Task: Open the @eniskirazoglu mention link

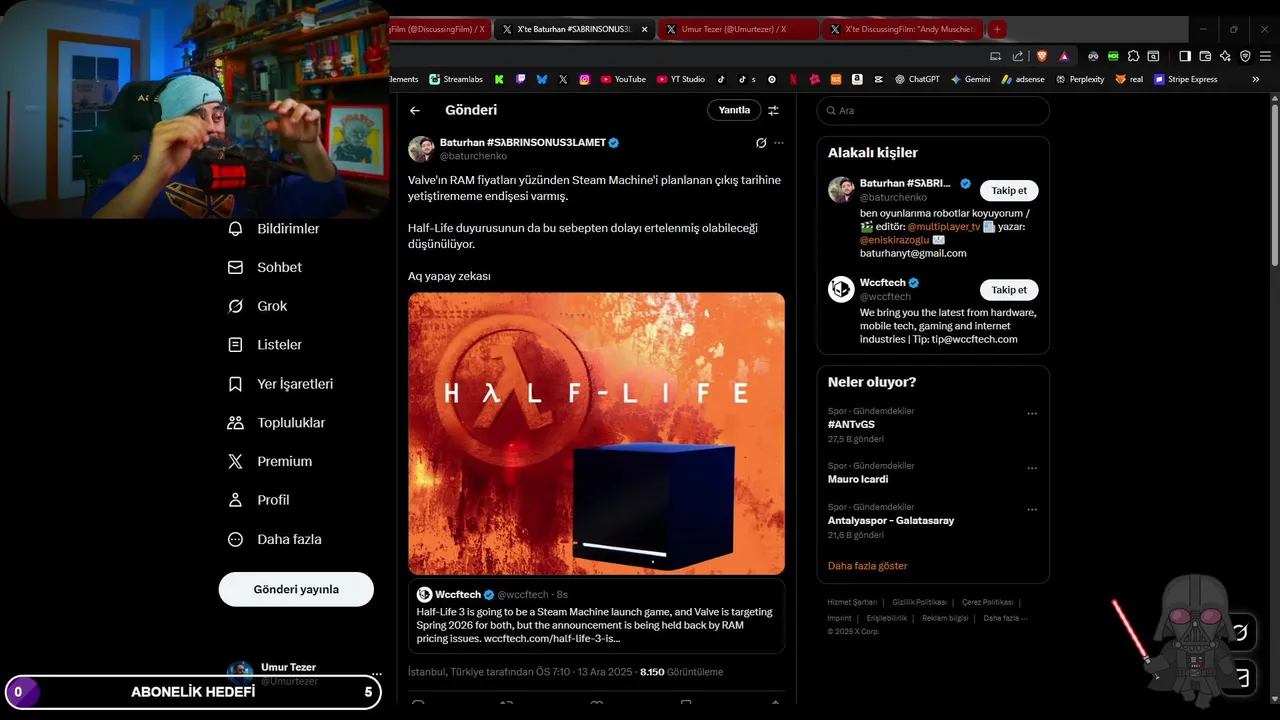Action: [x=894, y=240]
